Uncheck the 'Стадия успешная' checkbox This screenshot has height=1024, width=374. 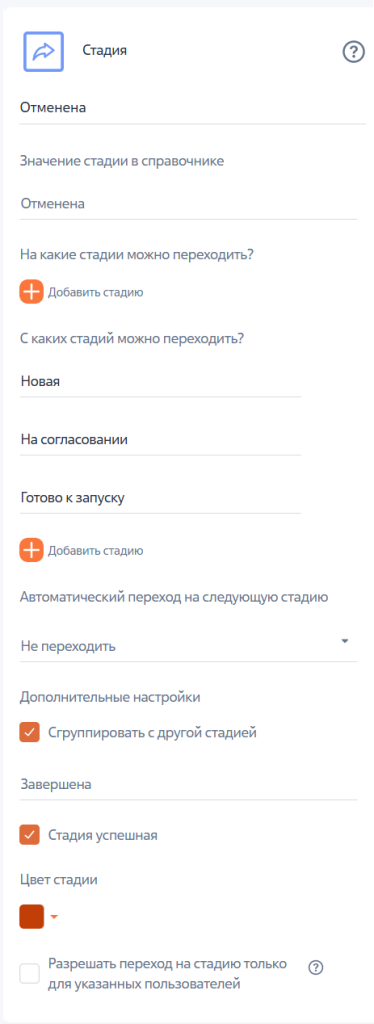pyautogui.click(x=29, y=835)
